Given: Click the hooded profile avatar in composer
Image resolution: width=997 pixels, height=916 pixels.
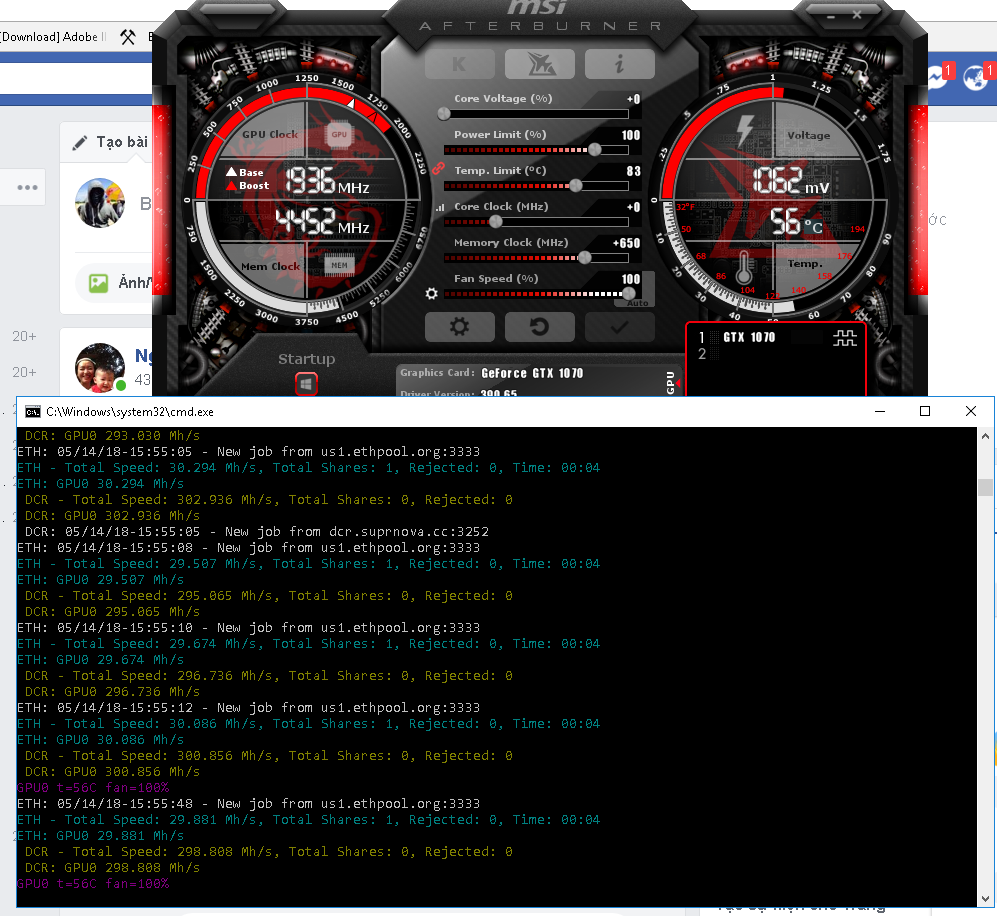Looking at the screenshot, I should point(100,203).
